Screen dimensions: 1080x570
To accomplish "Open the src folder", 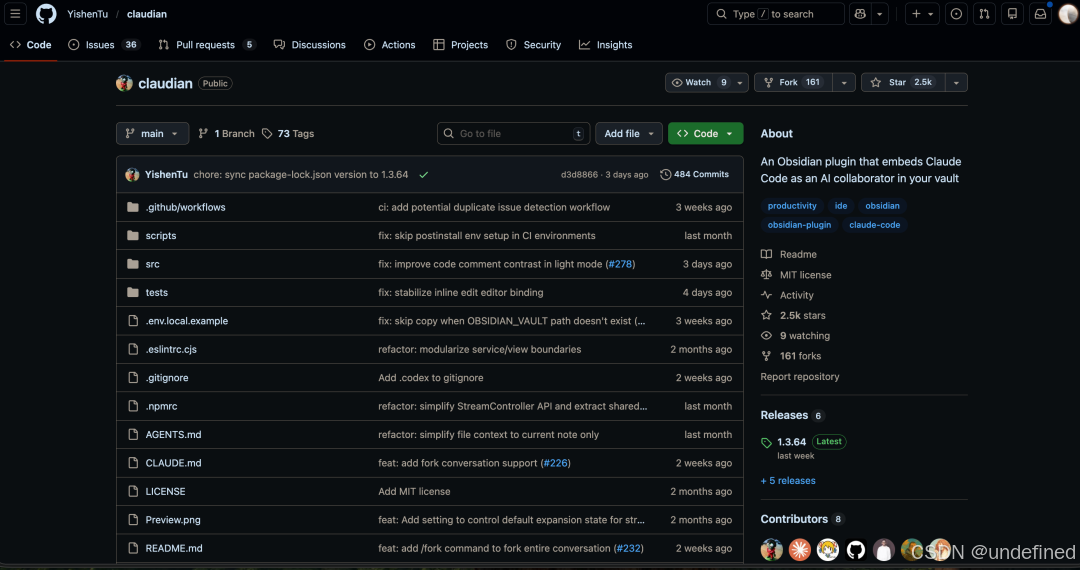I will click(152, 264).
